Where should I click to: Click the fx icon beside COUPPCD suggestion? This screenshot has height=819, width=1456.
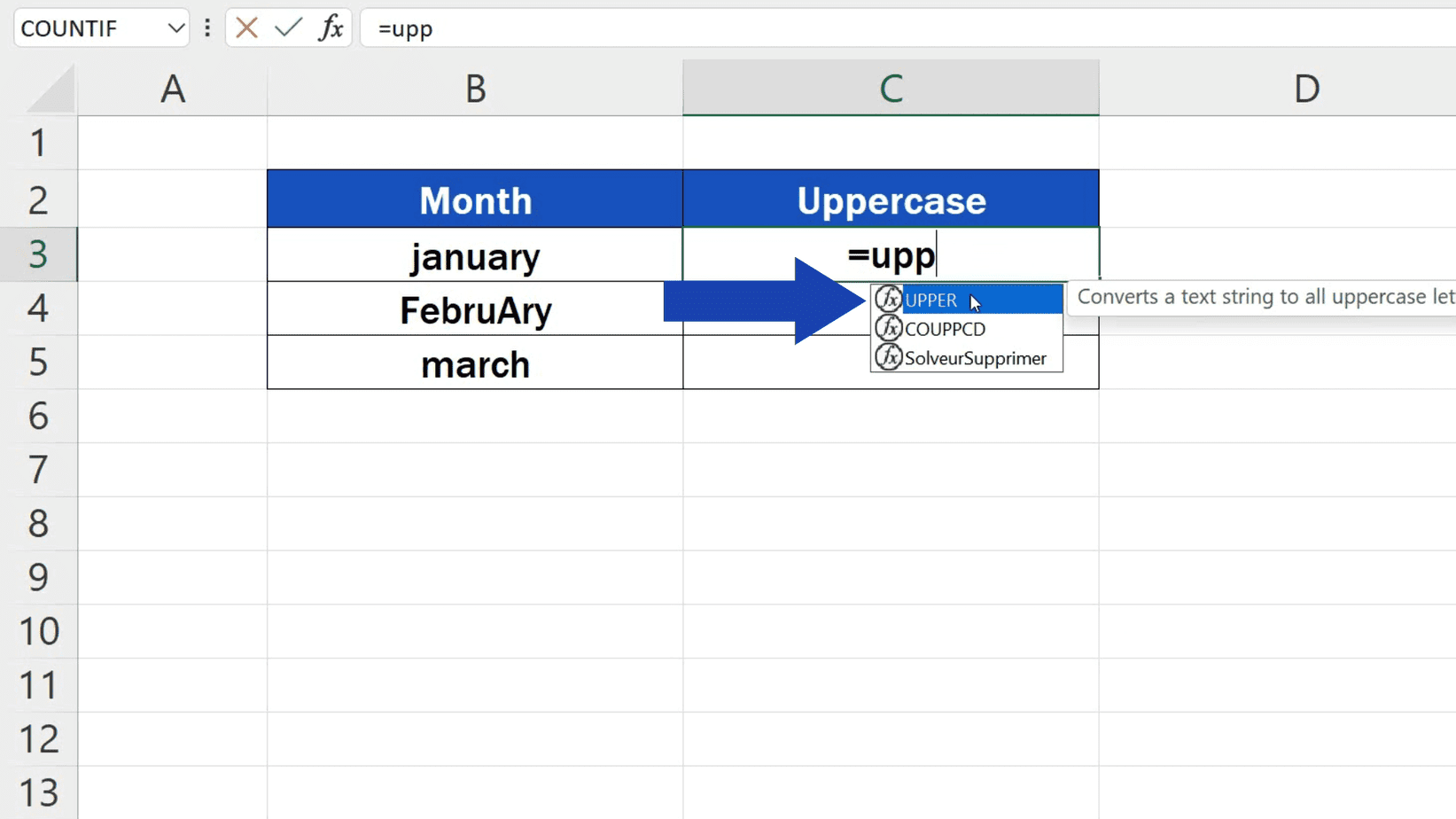pos(887,328)
